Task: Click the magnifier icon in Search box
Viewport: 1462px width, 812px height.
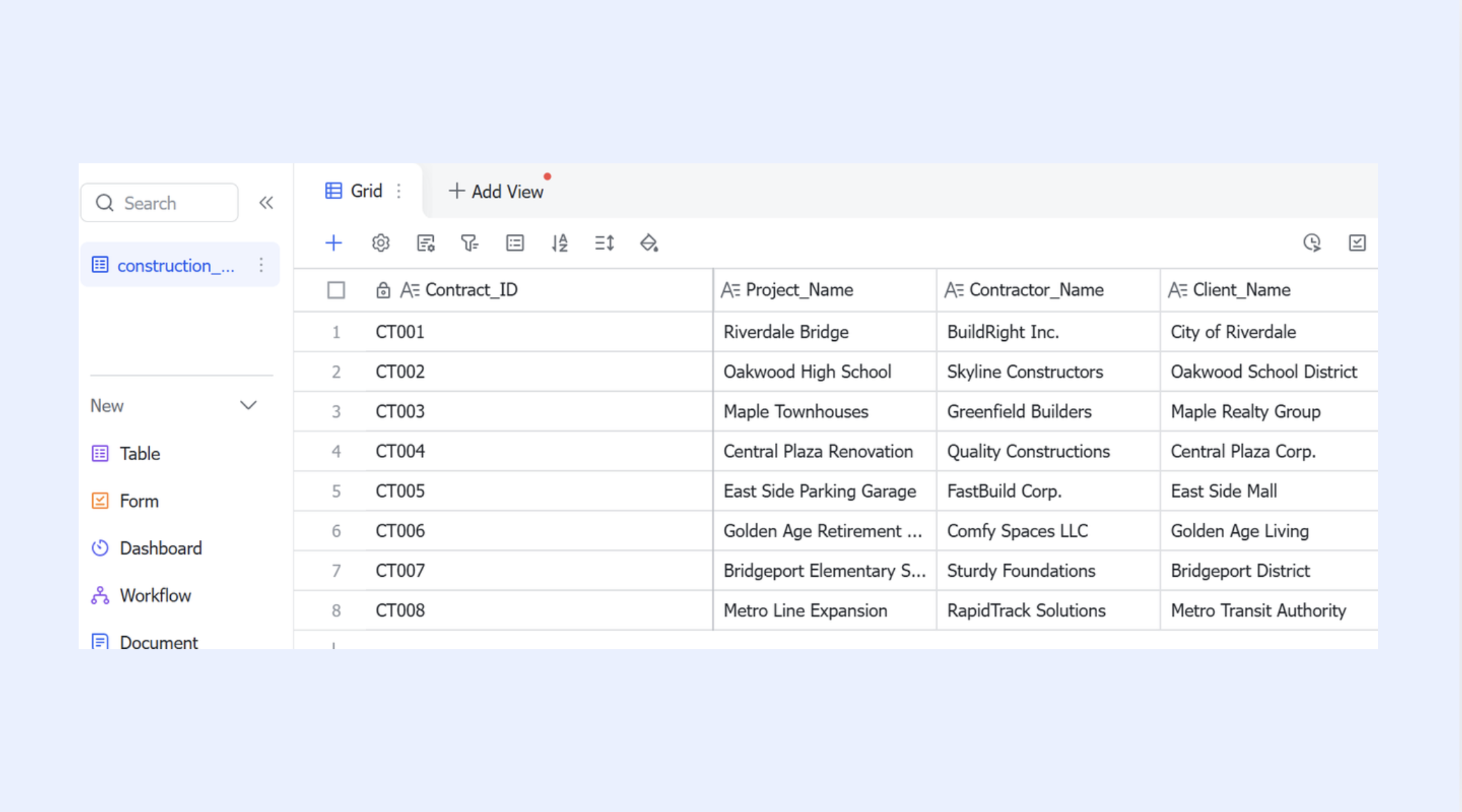Action: [x=104, y=203]
